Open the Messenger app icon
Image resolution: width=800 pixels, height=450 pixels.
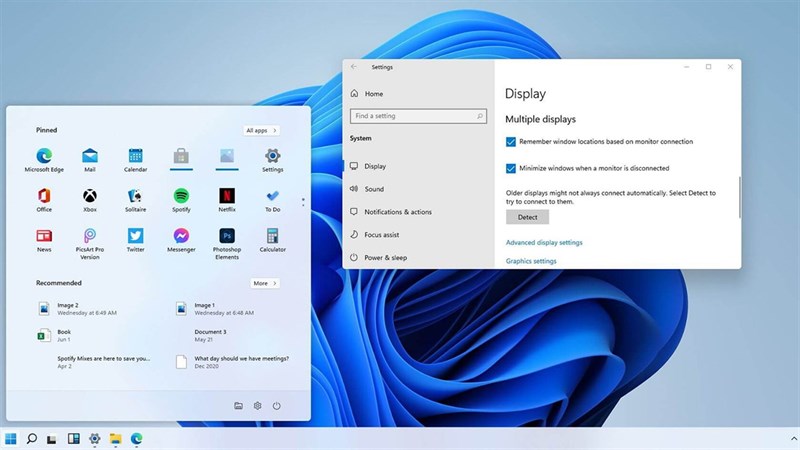(x=181, y=236)
